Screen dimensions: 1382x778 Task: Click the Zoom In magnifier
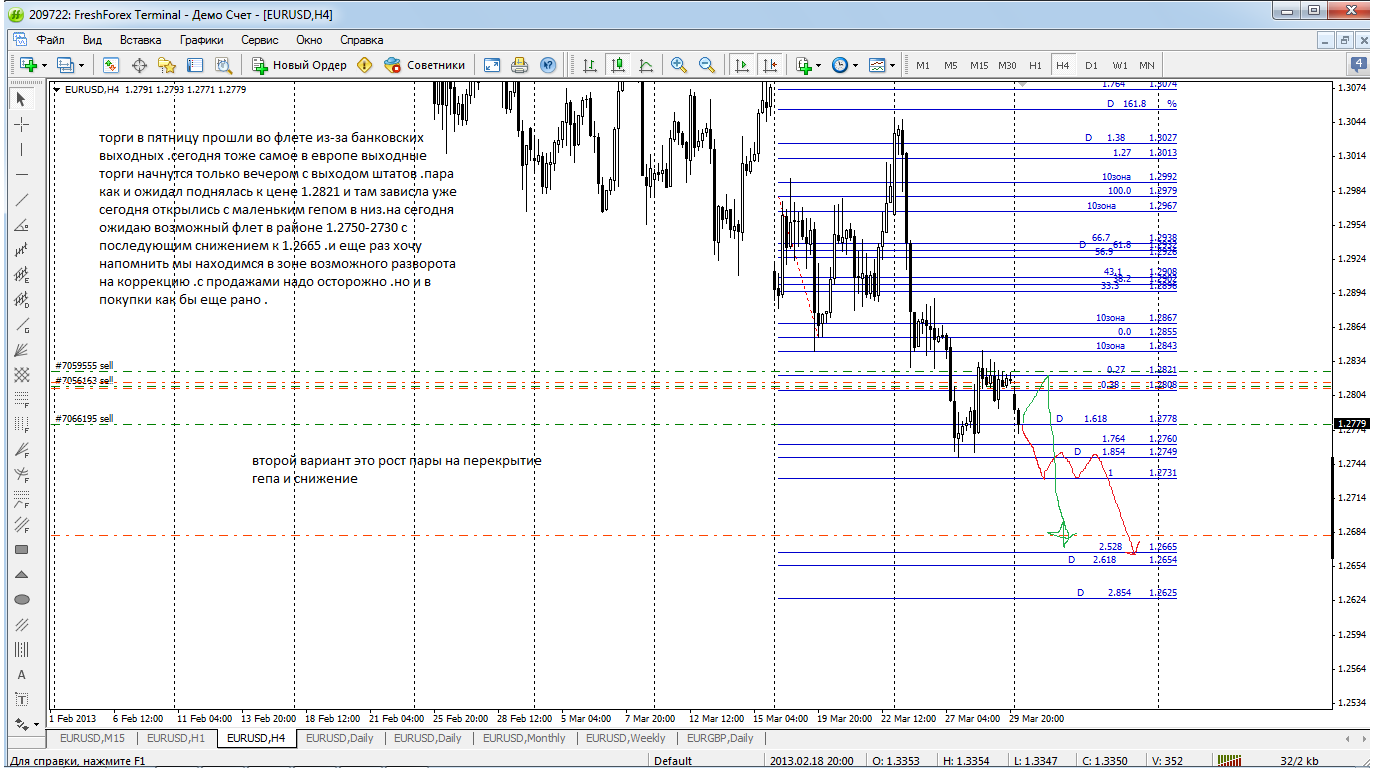(x=679, y=65)
